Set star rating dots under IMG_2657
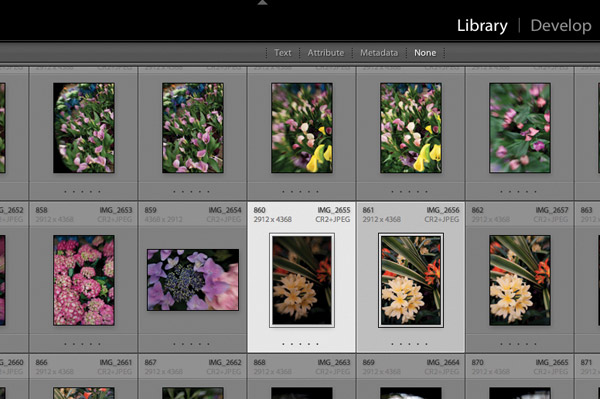Viewport: 600px width, 399px height. 518,344
